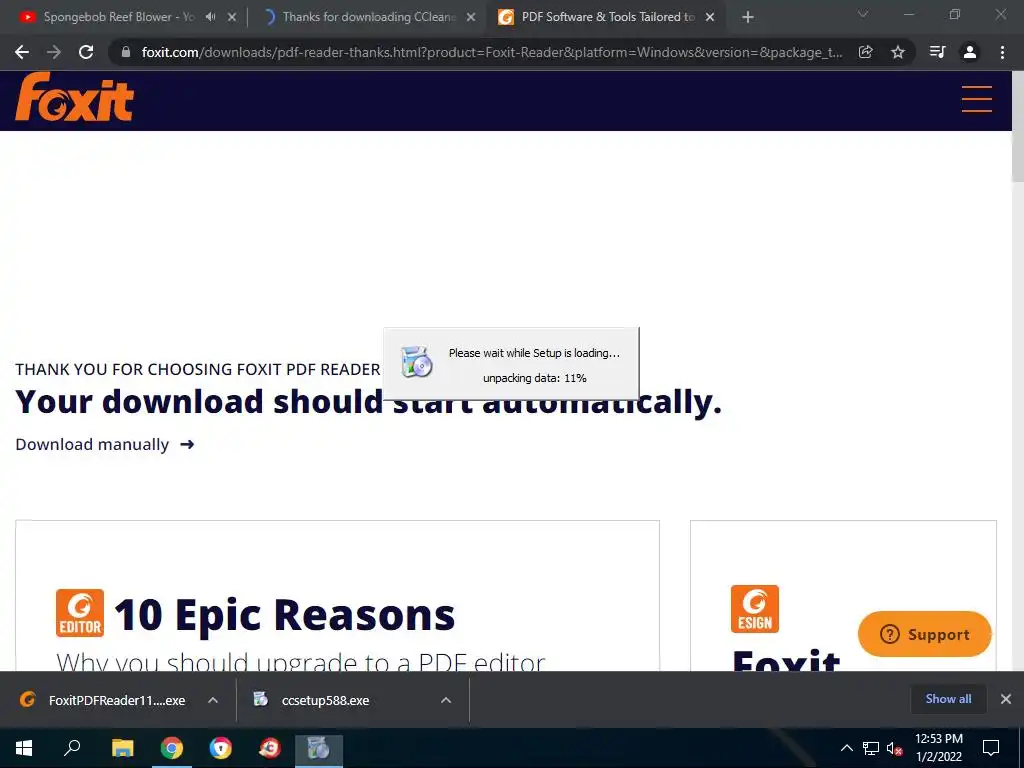Click the foxit.com address bar
1024x768 pixels.
(491, 52)
